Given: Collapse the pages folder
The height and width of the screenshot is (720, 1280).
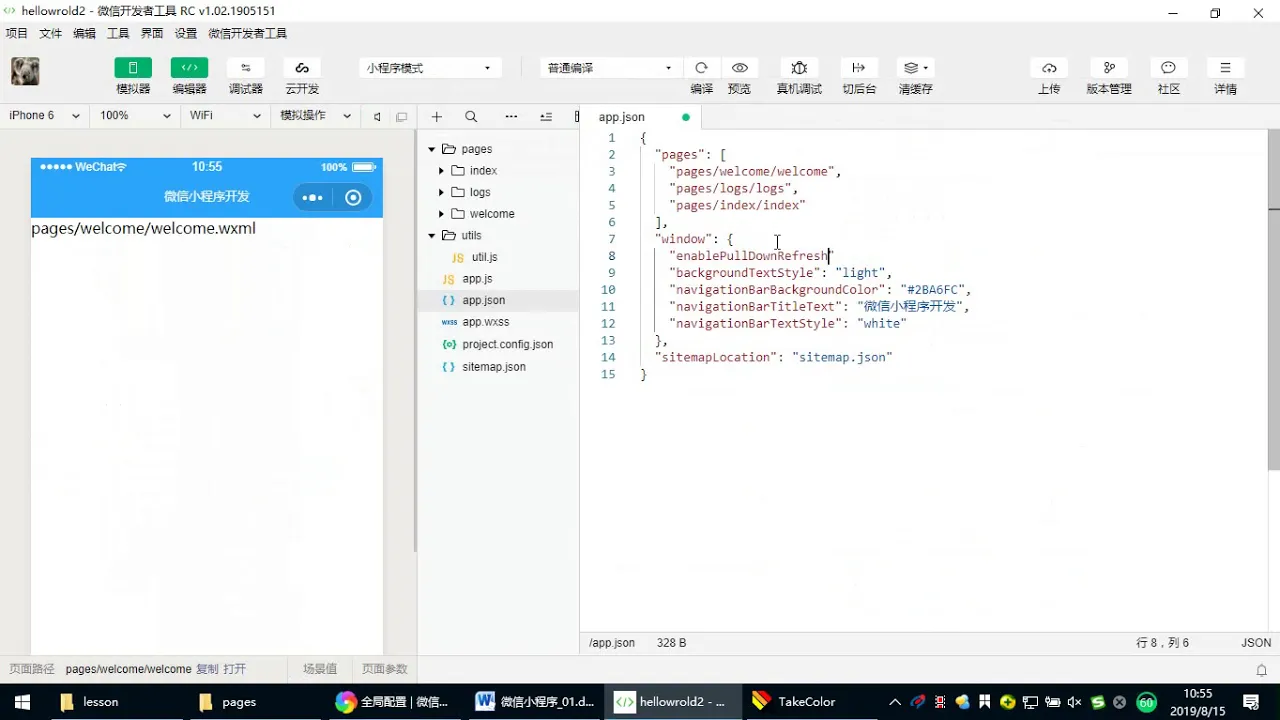Looking at the screenshot, I should point(432,149).
